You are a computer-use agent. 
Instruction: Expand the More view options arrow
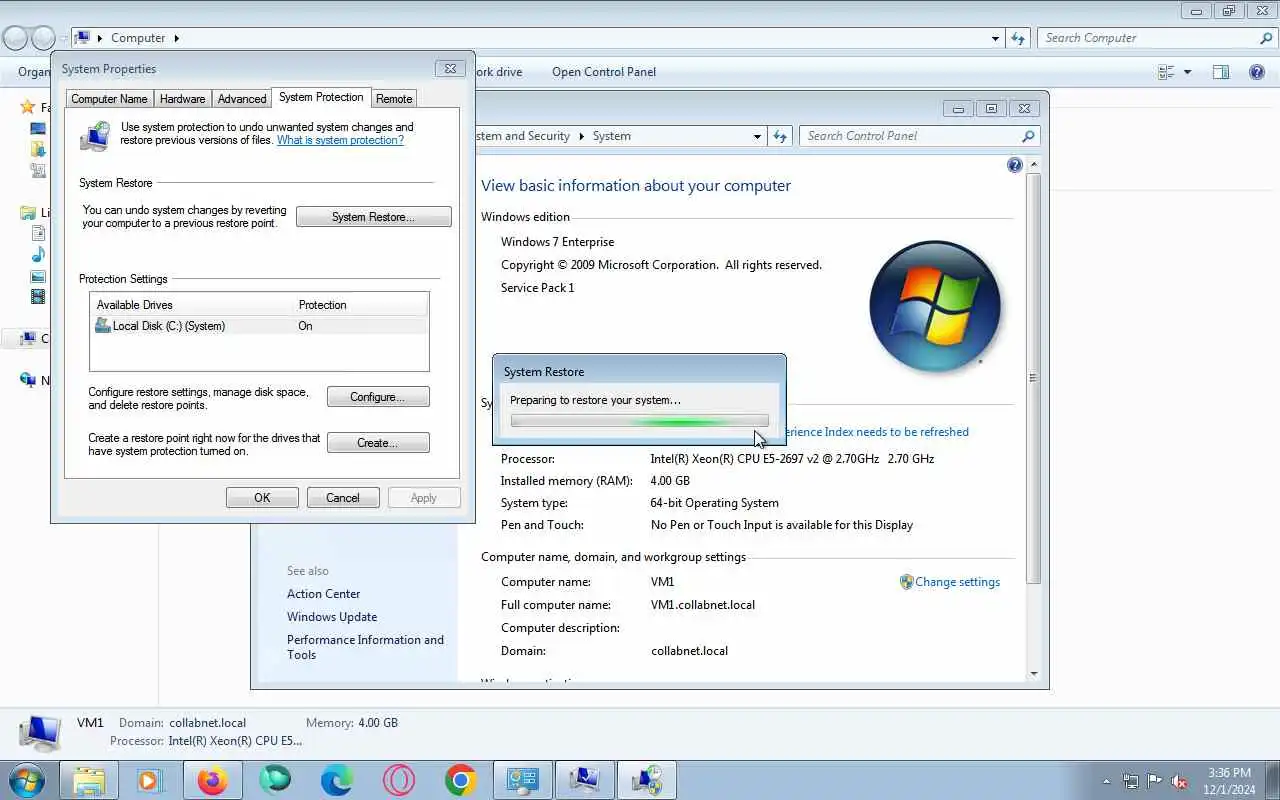pyautogui.click(x=1187, y=72)
